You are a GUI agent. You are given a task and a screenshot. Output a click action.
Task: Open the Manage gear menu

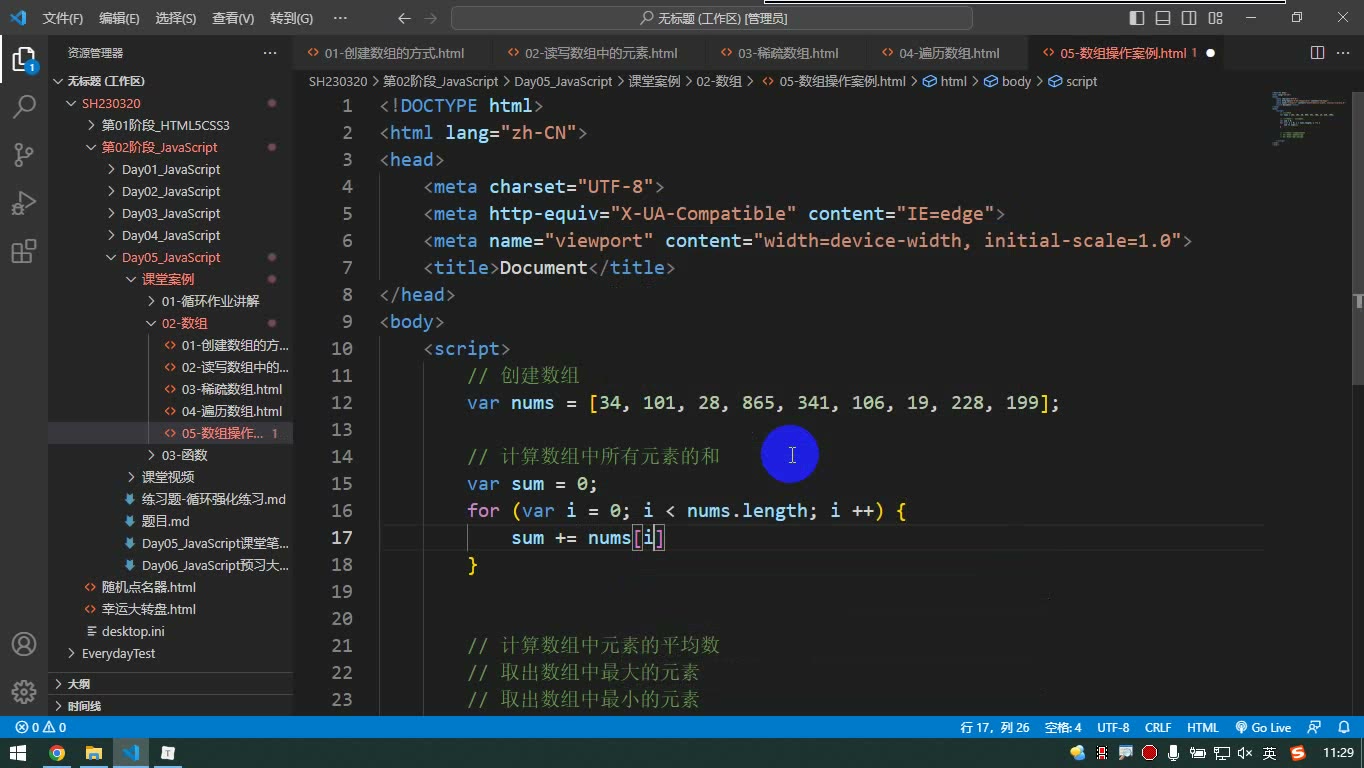[x=24, y=691]
